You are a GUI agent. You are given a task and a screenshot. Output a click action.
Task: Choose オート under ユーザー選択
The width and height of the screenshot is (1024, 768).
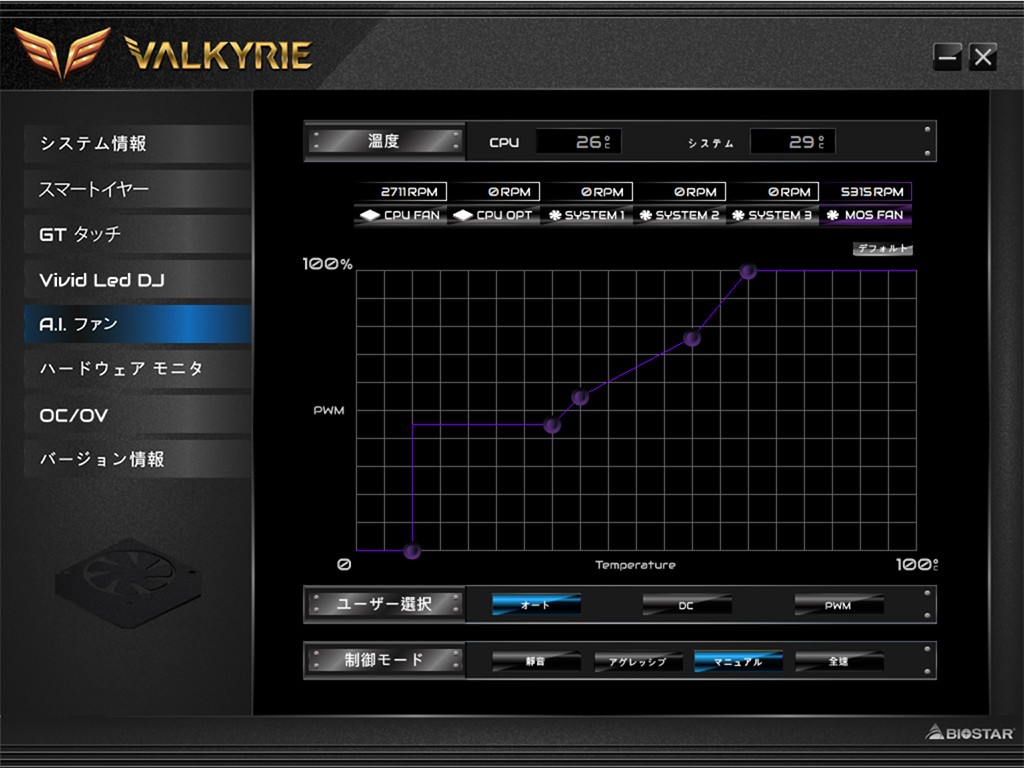[x=536, y=605]
